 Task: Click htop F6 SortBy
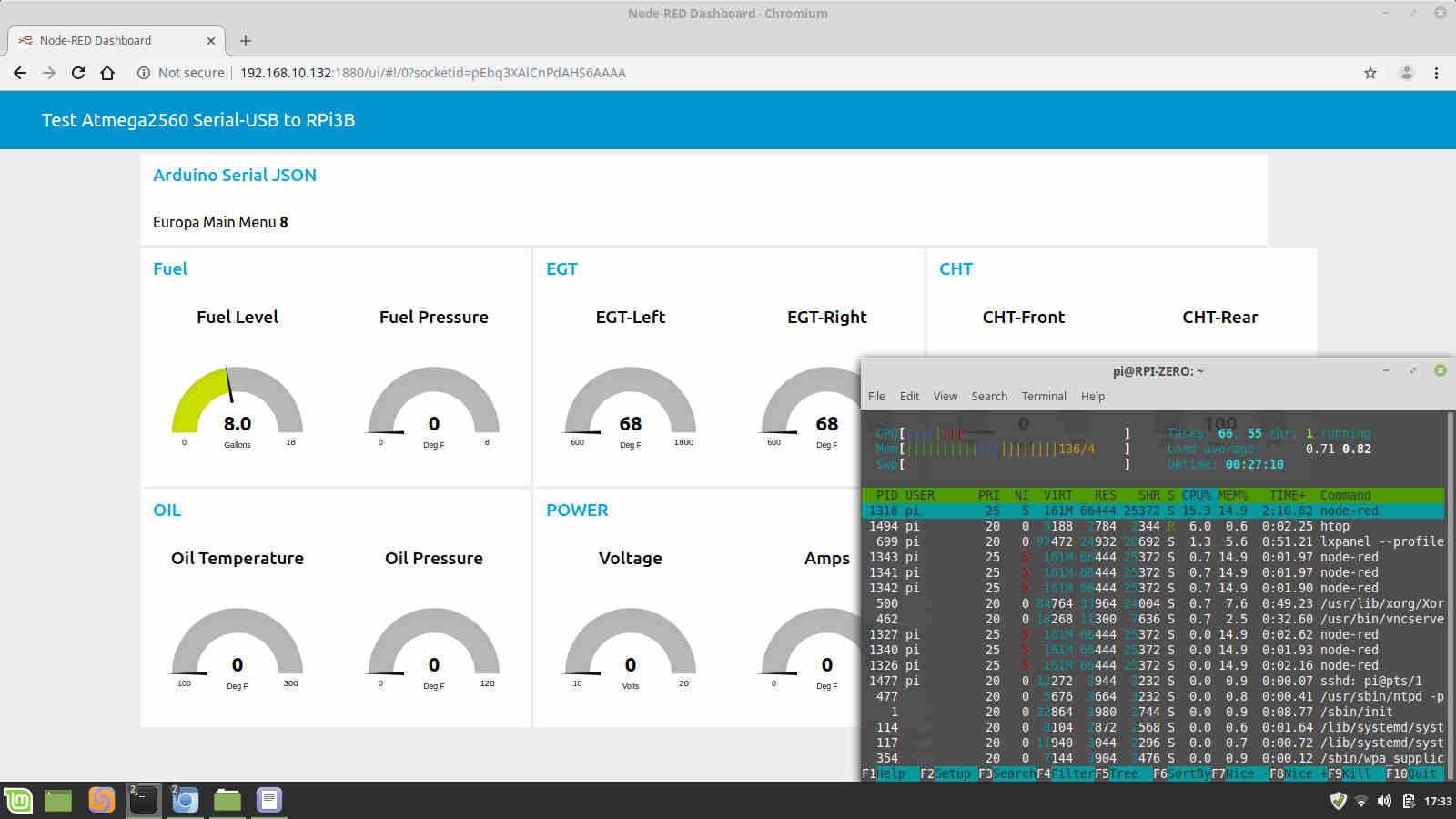pos(1182,773)
